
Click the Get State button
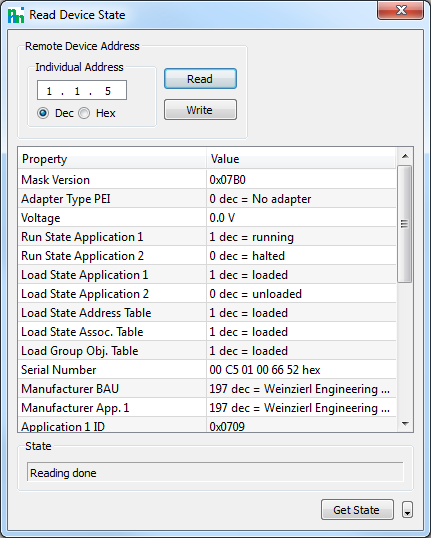[x=357, y=510]
